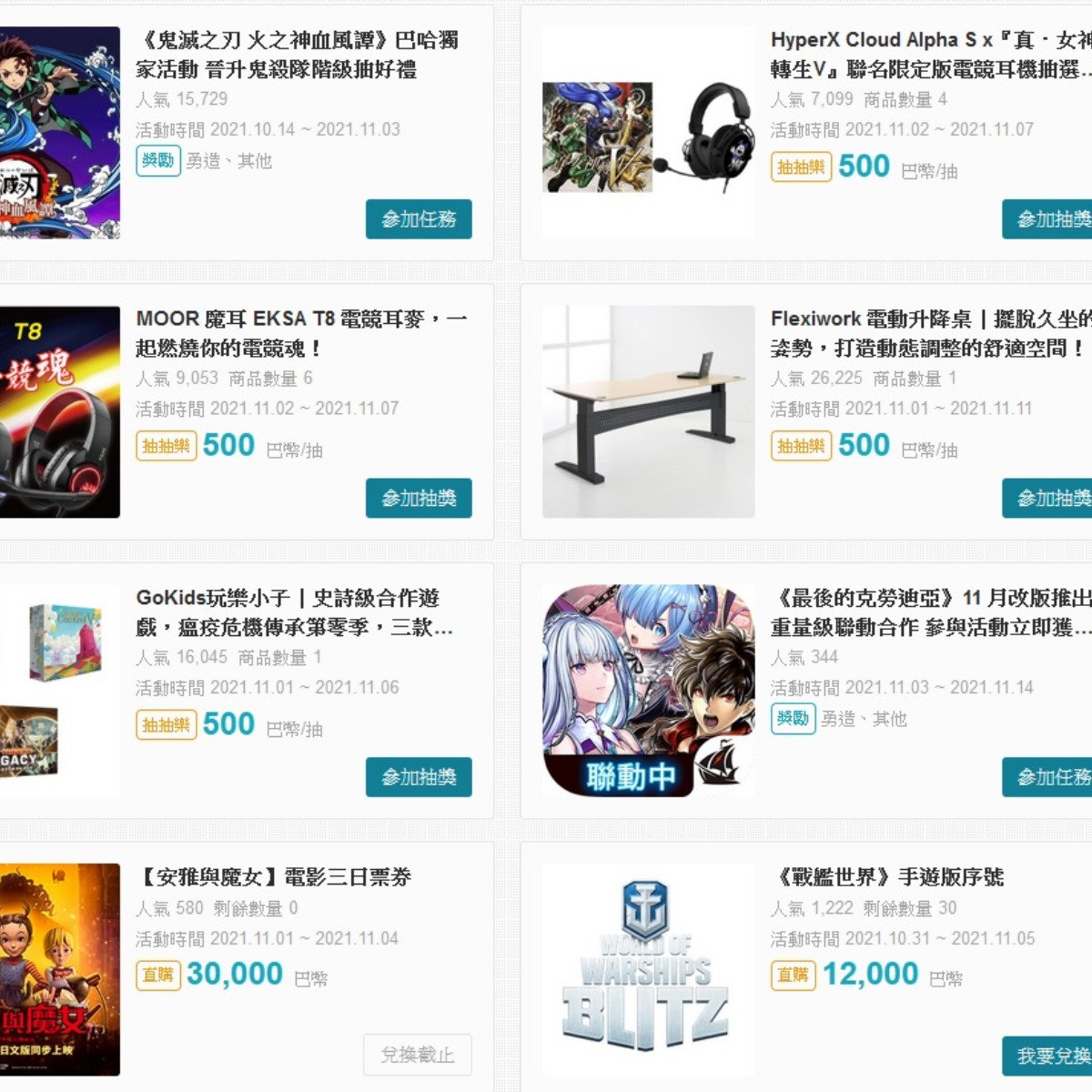Image resolution: width=1092 pixels, height=1092 pixels.
Task: Open the HyperX headset product thumbnail
Action: 648,133
